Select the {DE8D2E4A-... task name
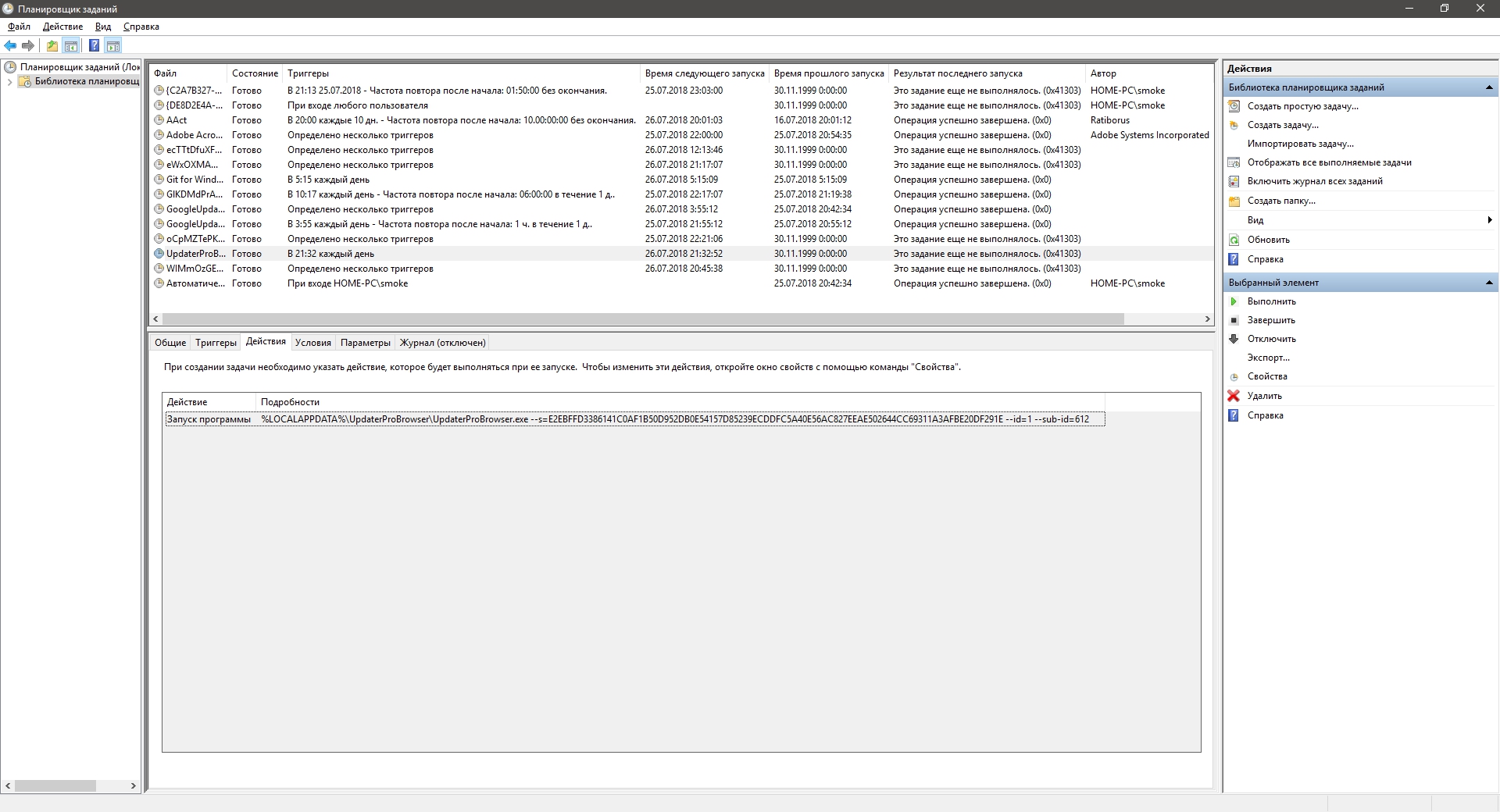 194,105
